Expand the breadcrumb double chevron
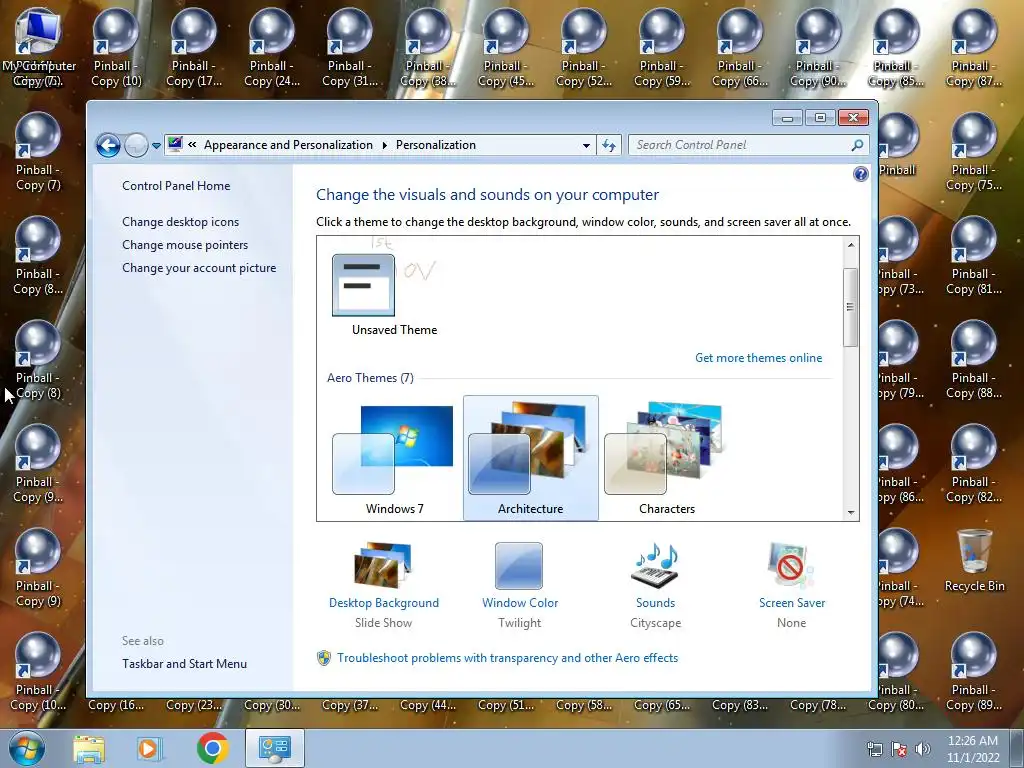Image resolution: width=1024 pixels, height=768 pixels. click(x=192, y=145)
